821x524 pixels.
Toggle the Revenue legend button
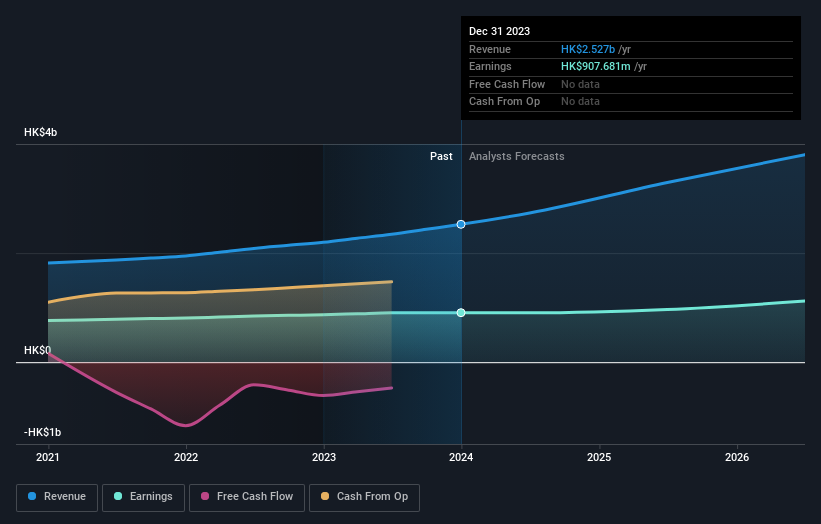[x=57, y=497]
